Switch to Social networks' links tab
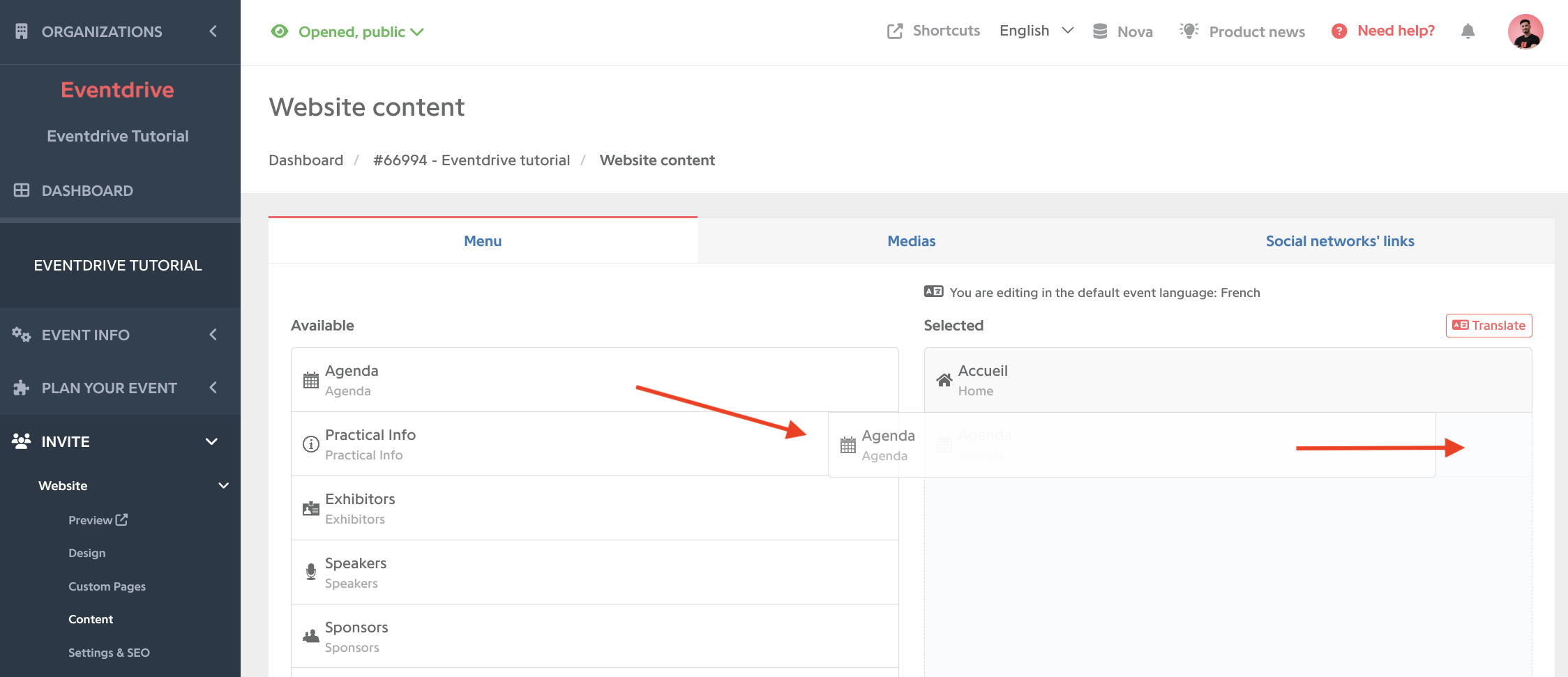Screen dimensions: 1568x677 point(1340,241)
